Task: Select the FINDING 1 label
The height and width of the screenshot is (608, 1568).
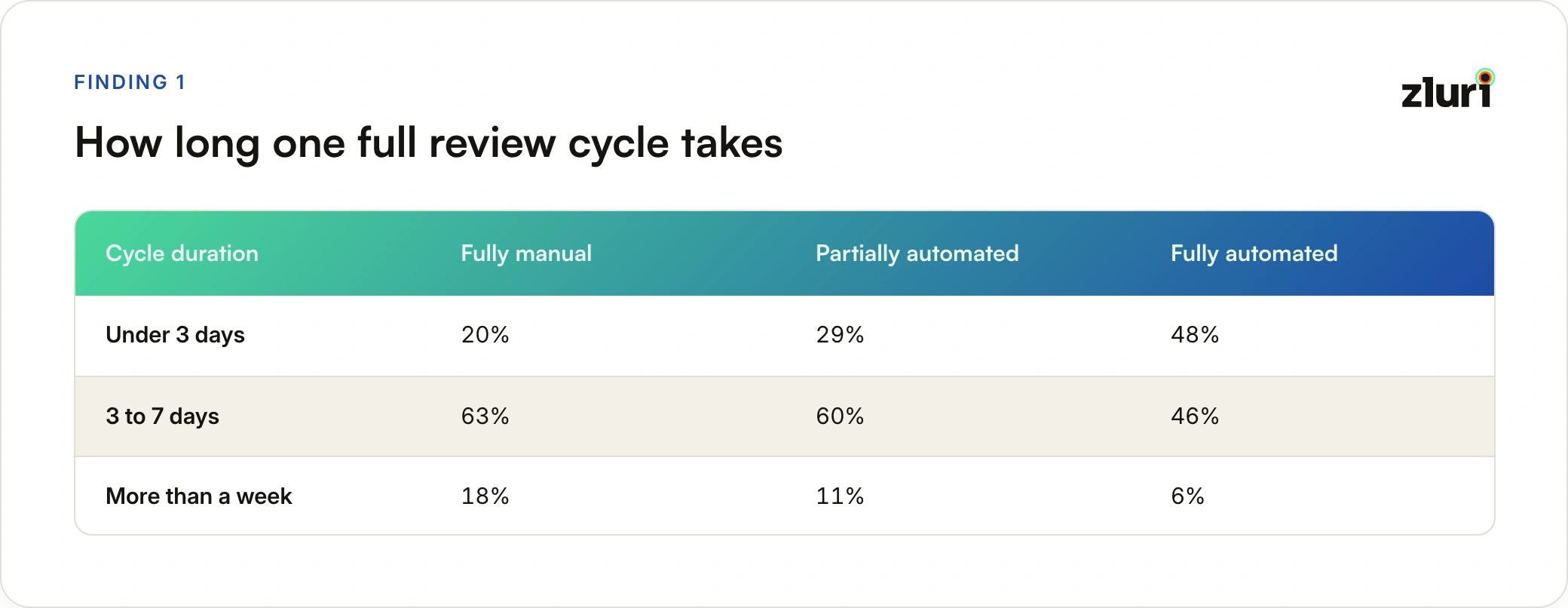Action: click(x=130, y=82)
